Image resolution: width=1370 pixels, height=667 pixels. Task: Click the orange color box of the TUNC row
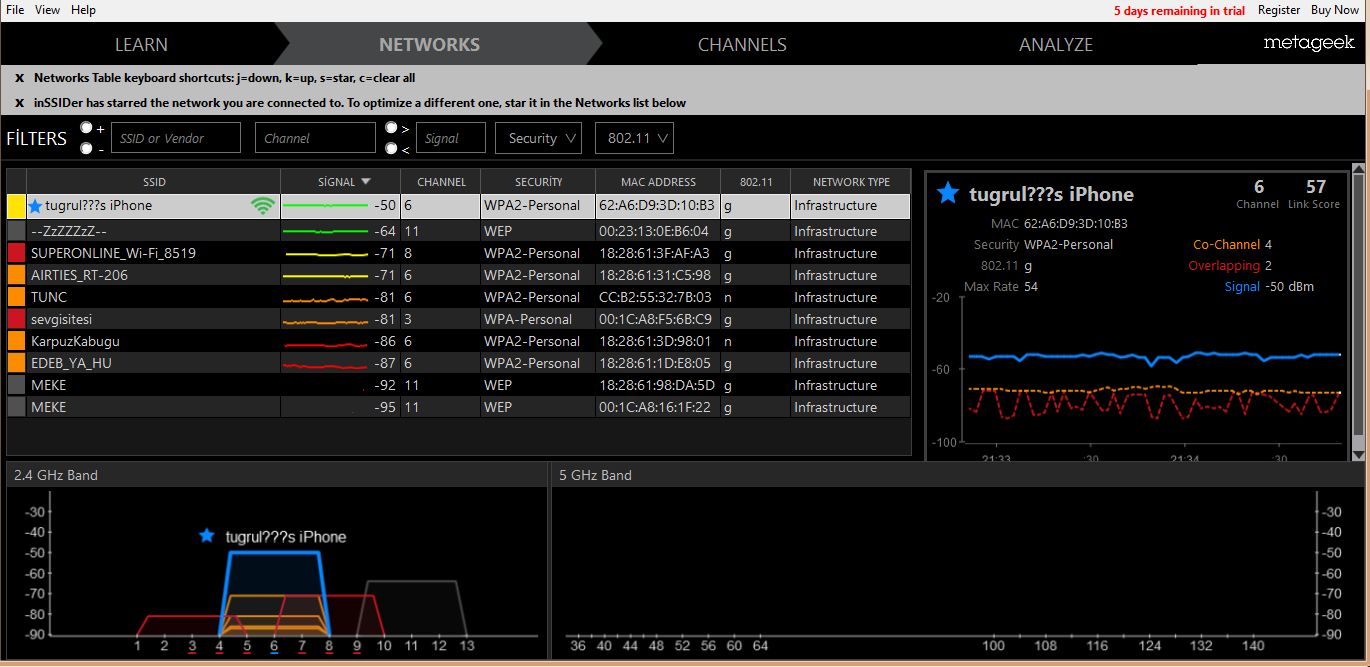click(16, 297)
